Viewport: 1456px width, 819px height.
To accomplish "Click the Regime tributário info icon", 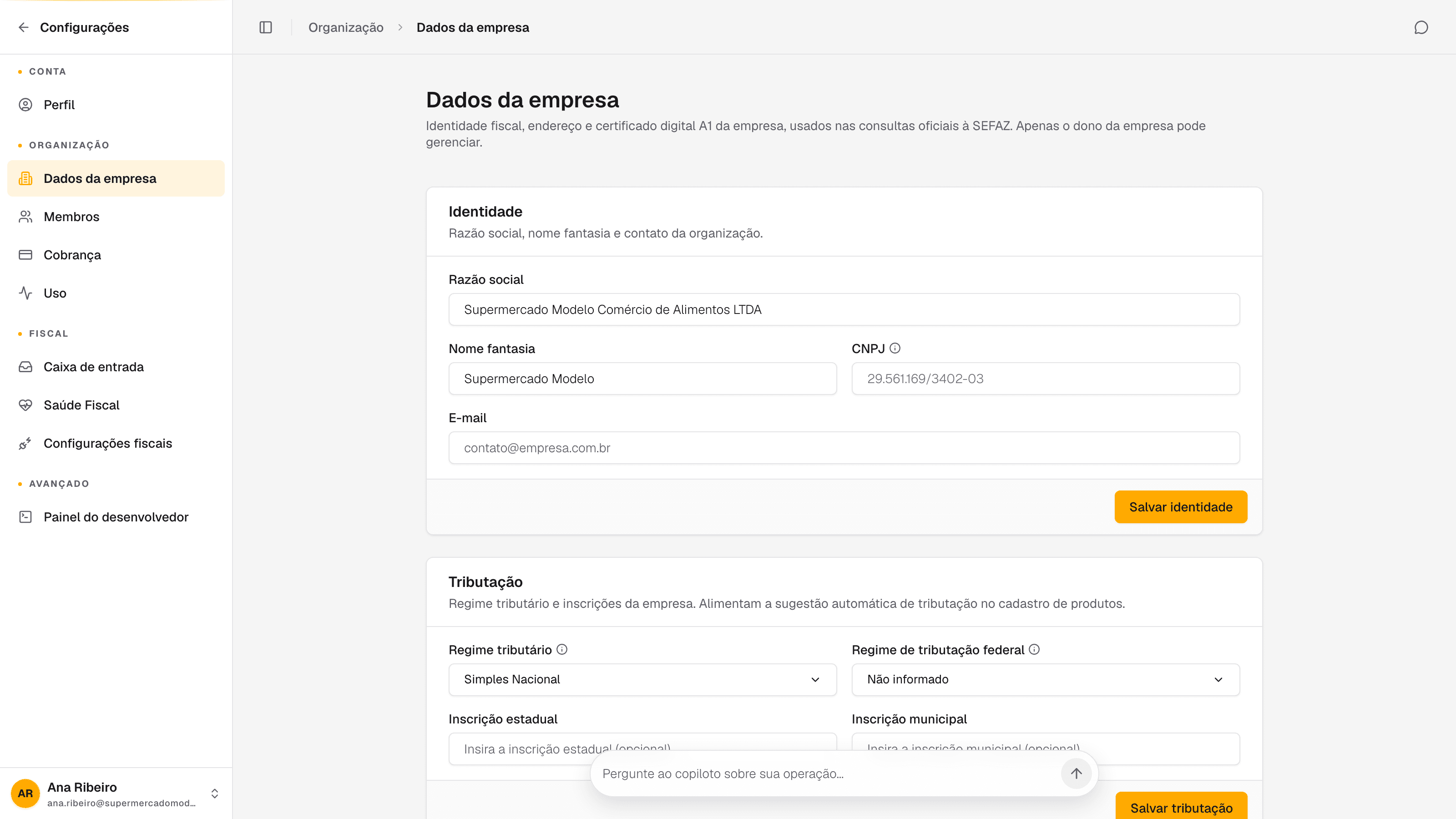I will pos(562,649).
